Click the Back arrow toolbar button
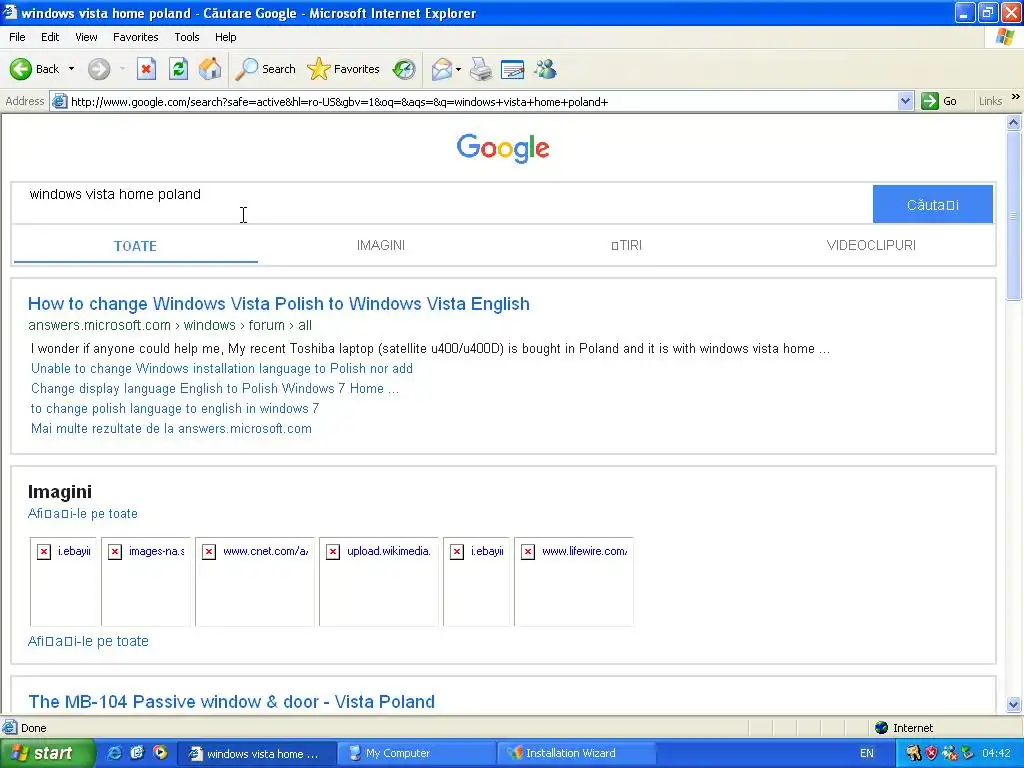The height and width of the screenshot is (768, 1024). click(x=34, y=69)
